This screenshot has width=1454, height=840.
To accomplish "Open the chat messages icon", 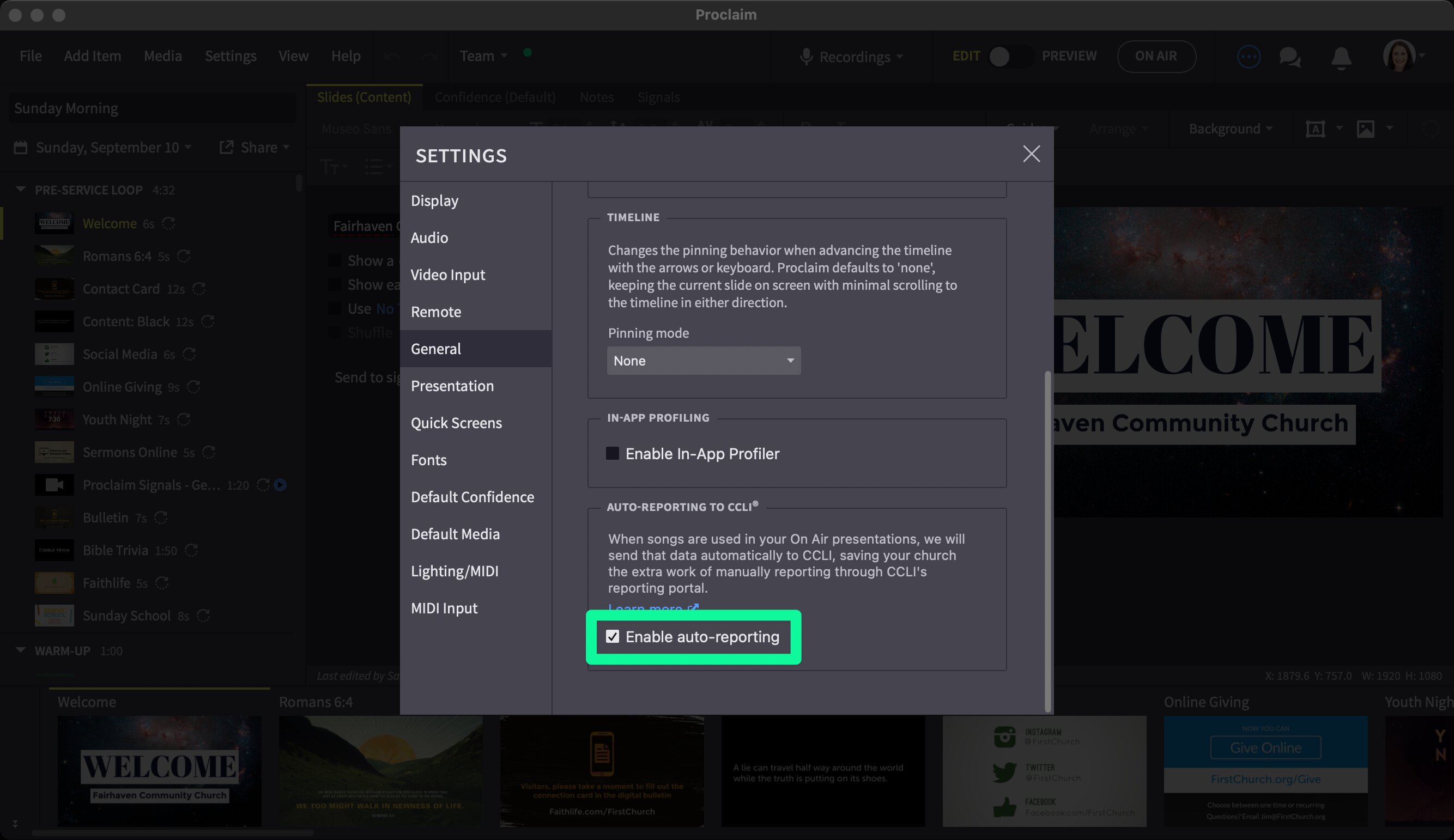I will click(1289, 57).
